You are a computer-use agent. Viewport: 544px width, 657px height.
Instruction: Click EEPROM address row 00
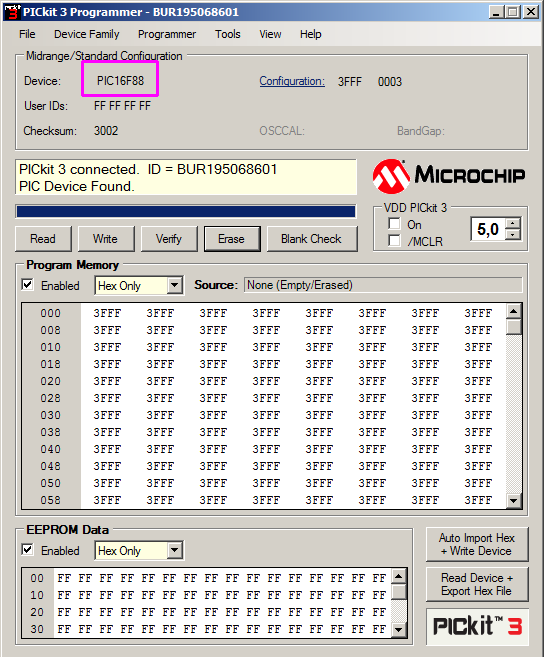pos(37,579)
